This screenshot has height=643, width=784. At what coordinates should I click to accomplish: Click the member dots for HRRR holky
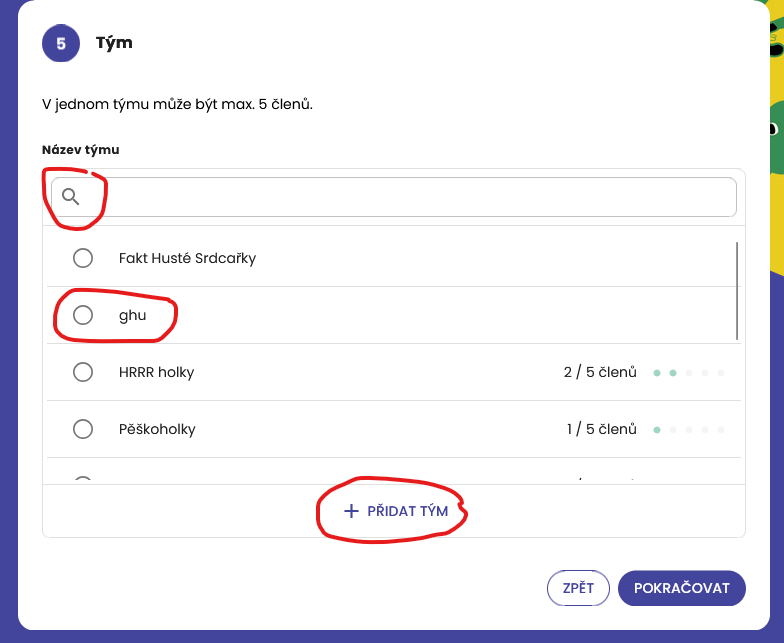pyautogui.click(x=689, y=373)
